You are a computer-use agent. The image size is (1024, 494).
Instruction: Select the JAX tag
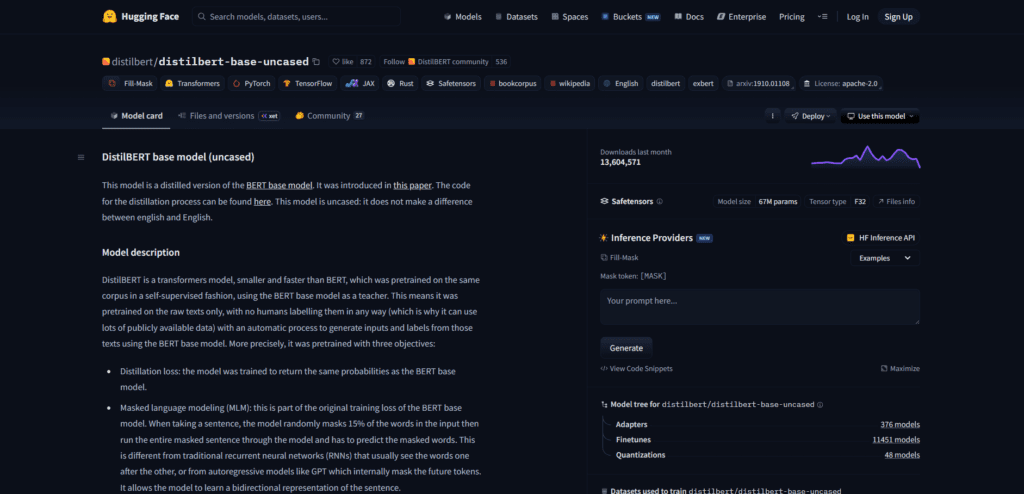(x=360, y=84)
